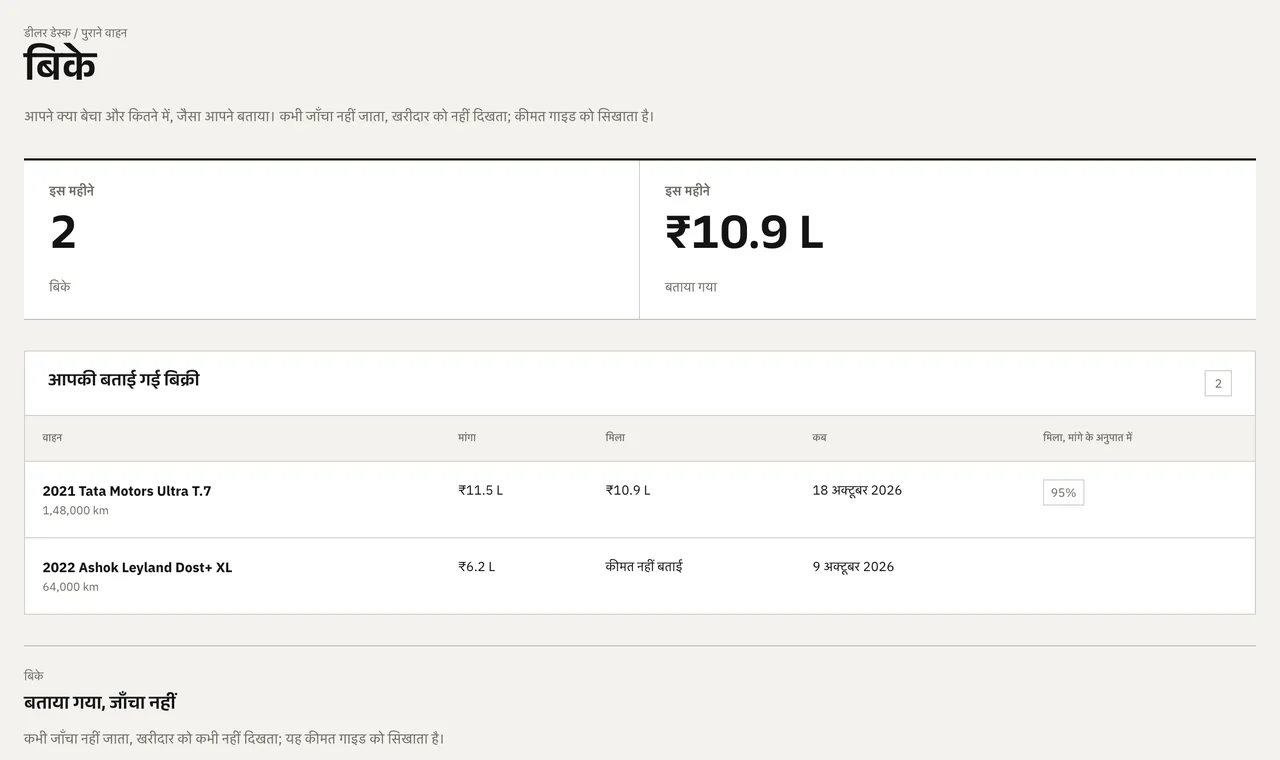Viewport: 1280px width, 760px height.
Task: Click the मिला column header
Action: tap(615, 438)
